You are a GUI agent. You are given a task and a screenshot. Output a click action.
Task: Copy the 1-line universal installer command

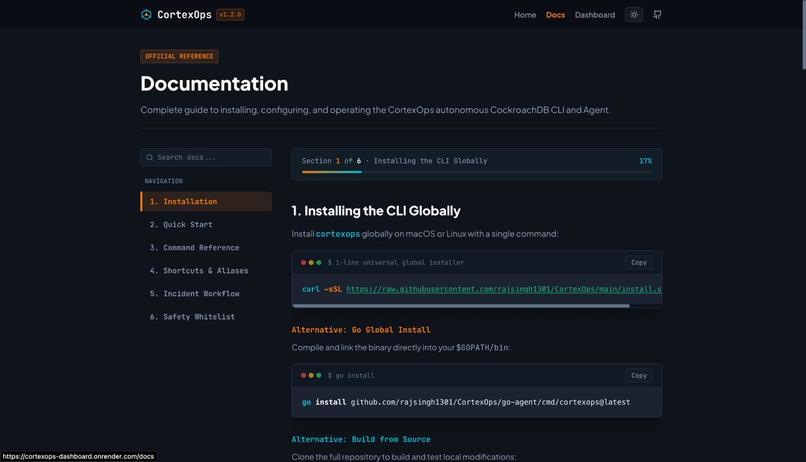point(639,263)
